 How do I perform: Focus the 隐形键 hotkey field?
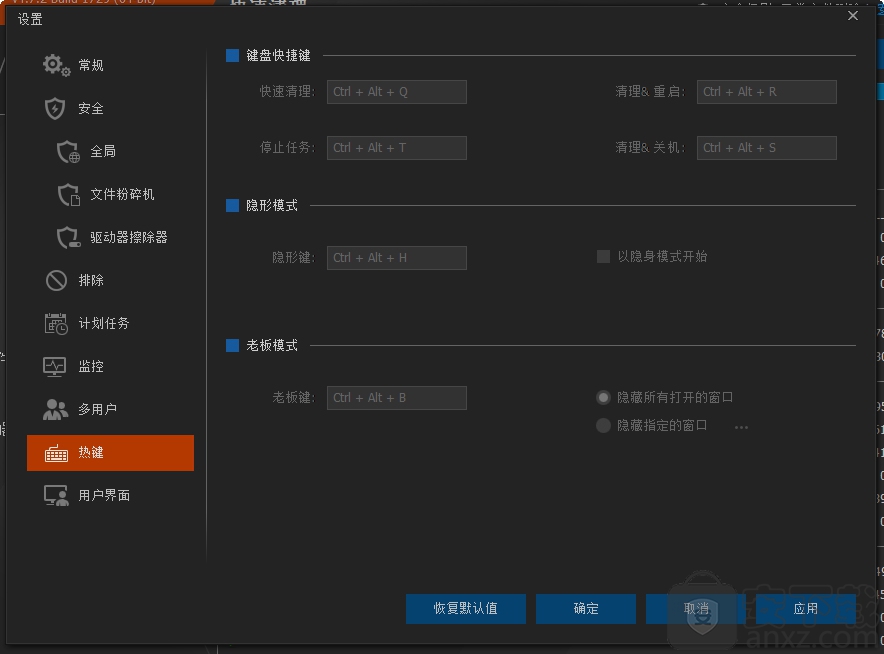tap(397, 258)
